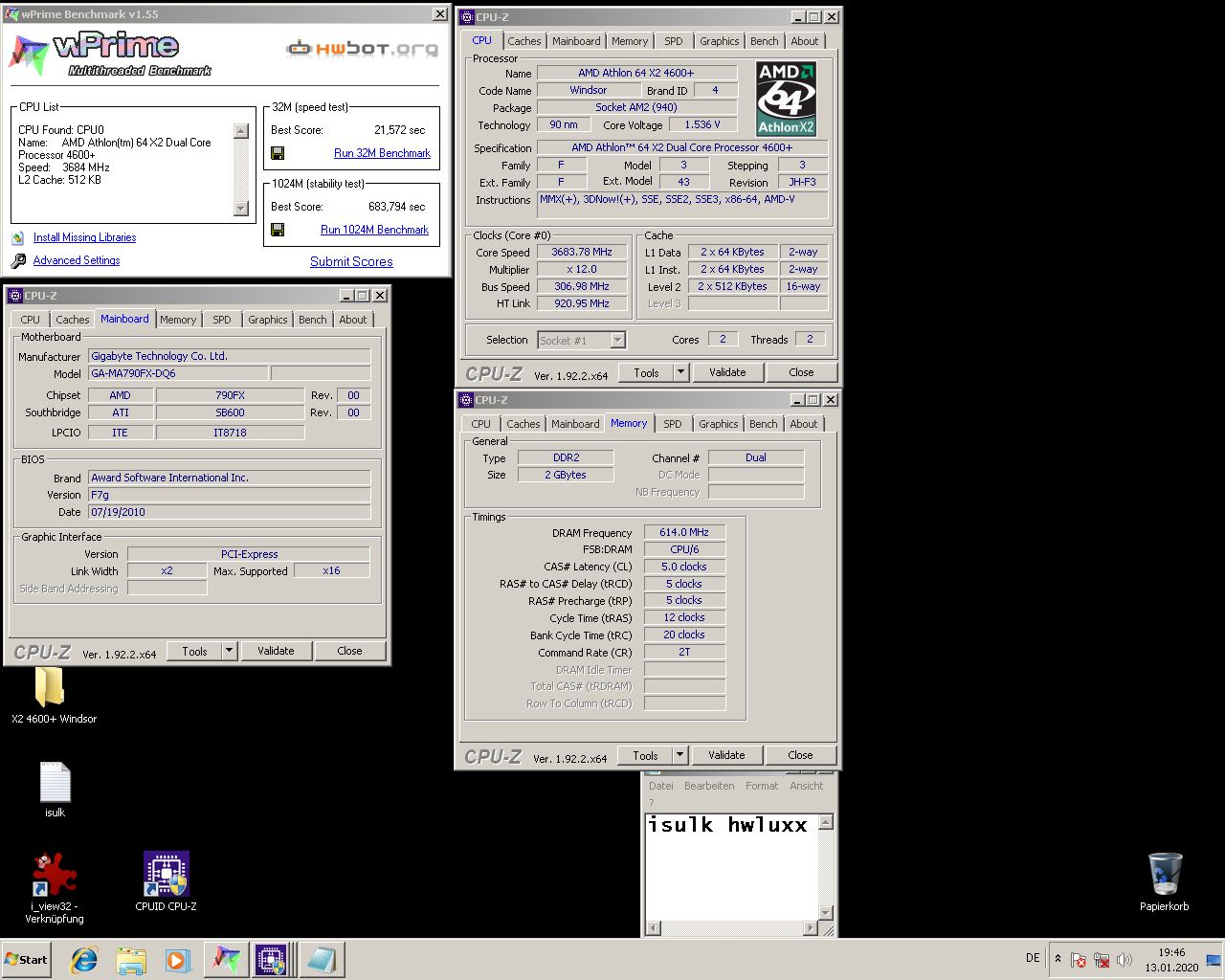Click the floppy disk save icon for 32M score

click(278, 153)
